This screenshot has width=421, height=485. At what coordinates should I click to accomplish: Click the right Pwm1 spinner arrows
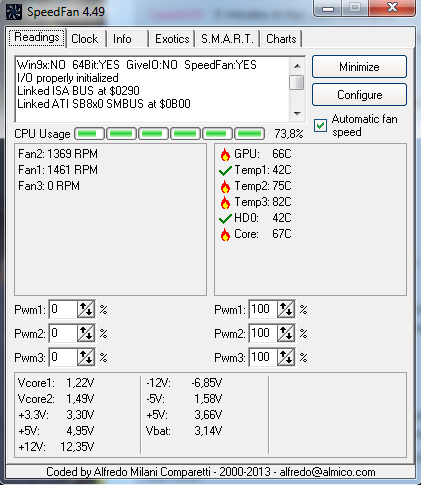[x=286, y=310]
